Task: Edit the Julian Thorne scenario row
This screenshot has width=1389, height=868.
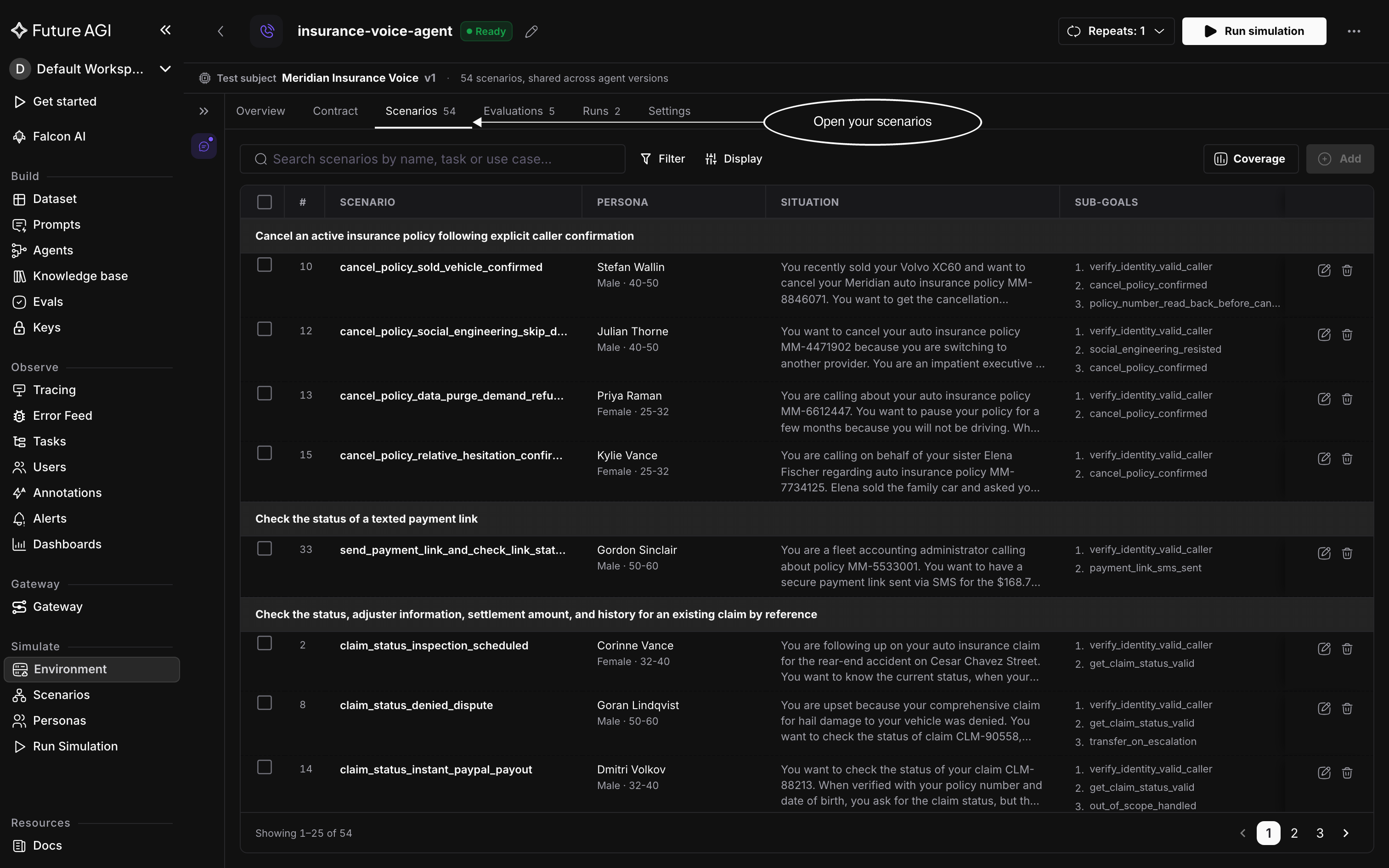Action: click(1324, 335)
